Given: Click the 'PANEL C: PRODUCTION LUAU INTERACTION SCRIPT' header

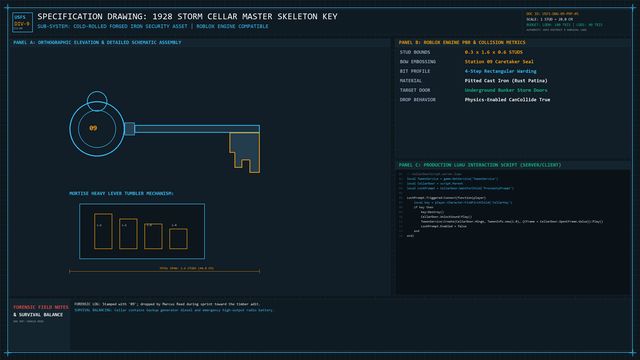Looking at the screenshot, I should coord(480,165).
